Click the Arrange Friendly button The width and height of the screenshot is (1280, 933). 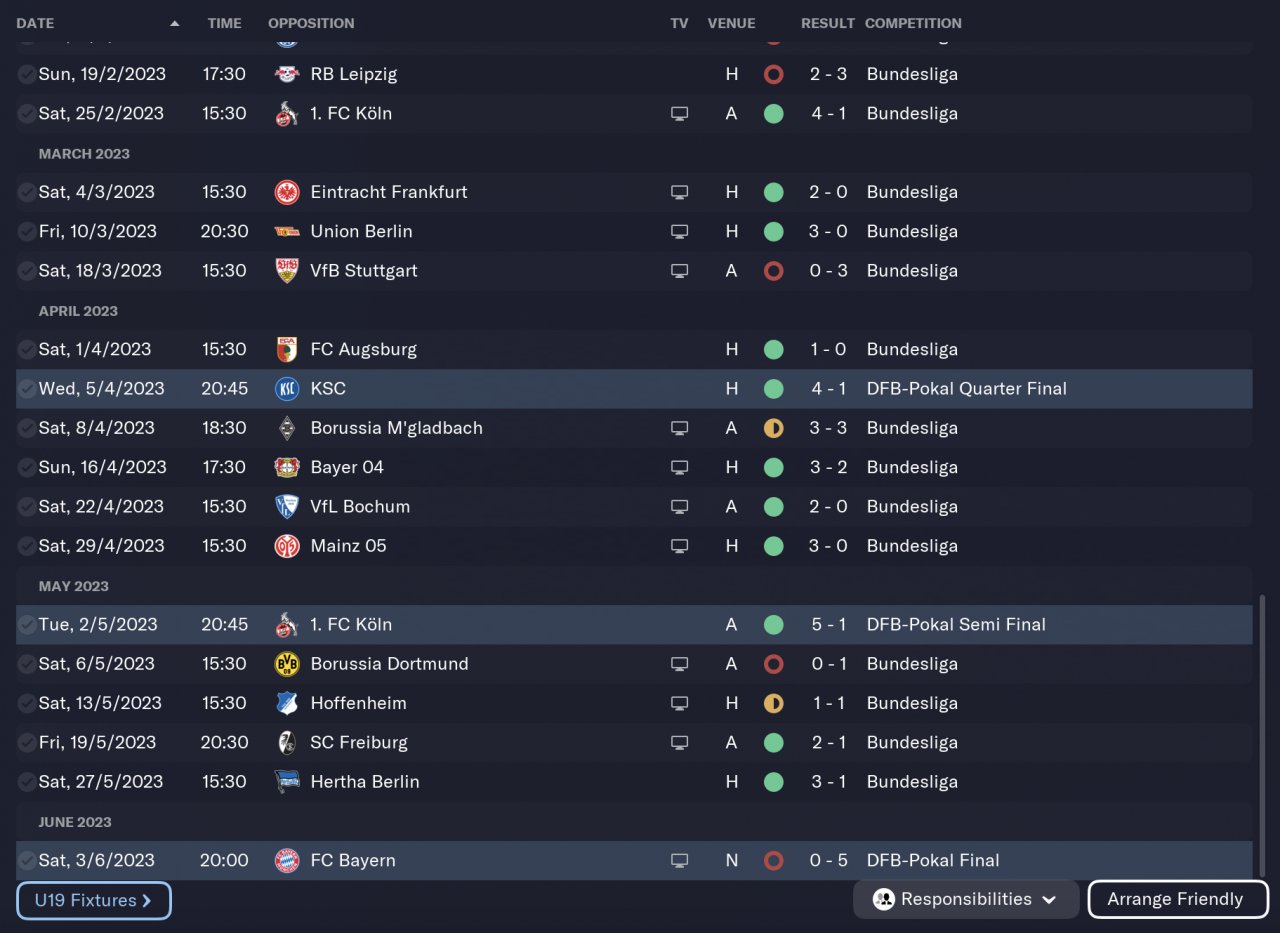coord(1176,899)
